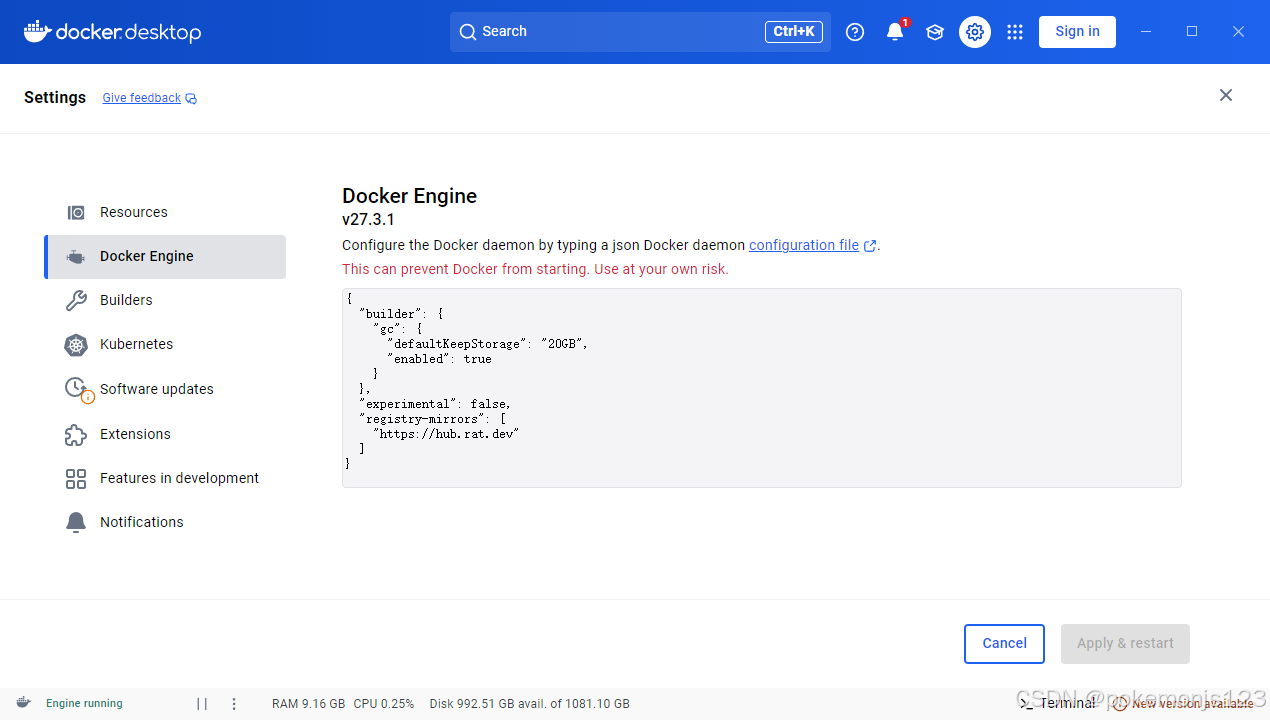Open Extensions settings
The height and width of the screenshot is (720, 1270).
(x=165, y=434)
